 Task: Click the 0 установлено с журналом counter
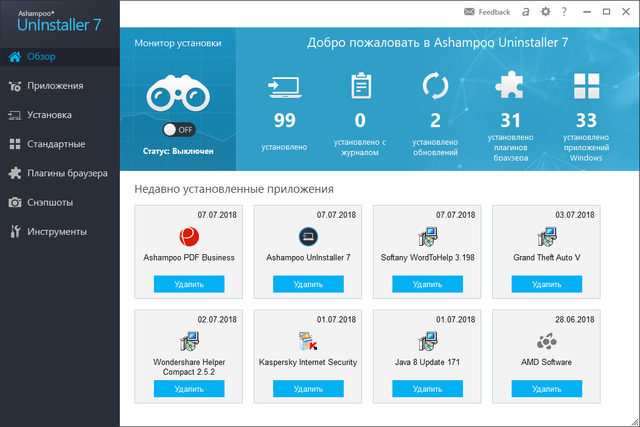(x=360, y=134)
